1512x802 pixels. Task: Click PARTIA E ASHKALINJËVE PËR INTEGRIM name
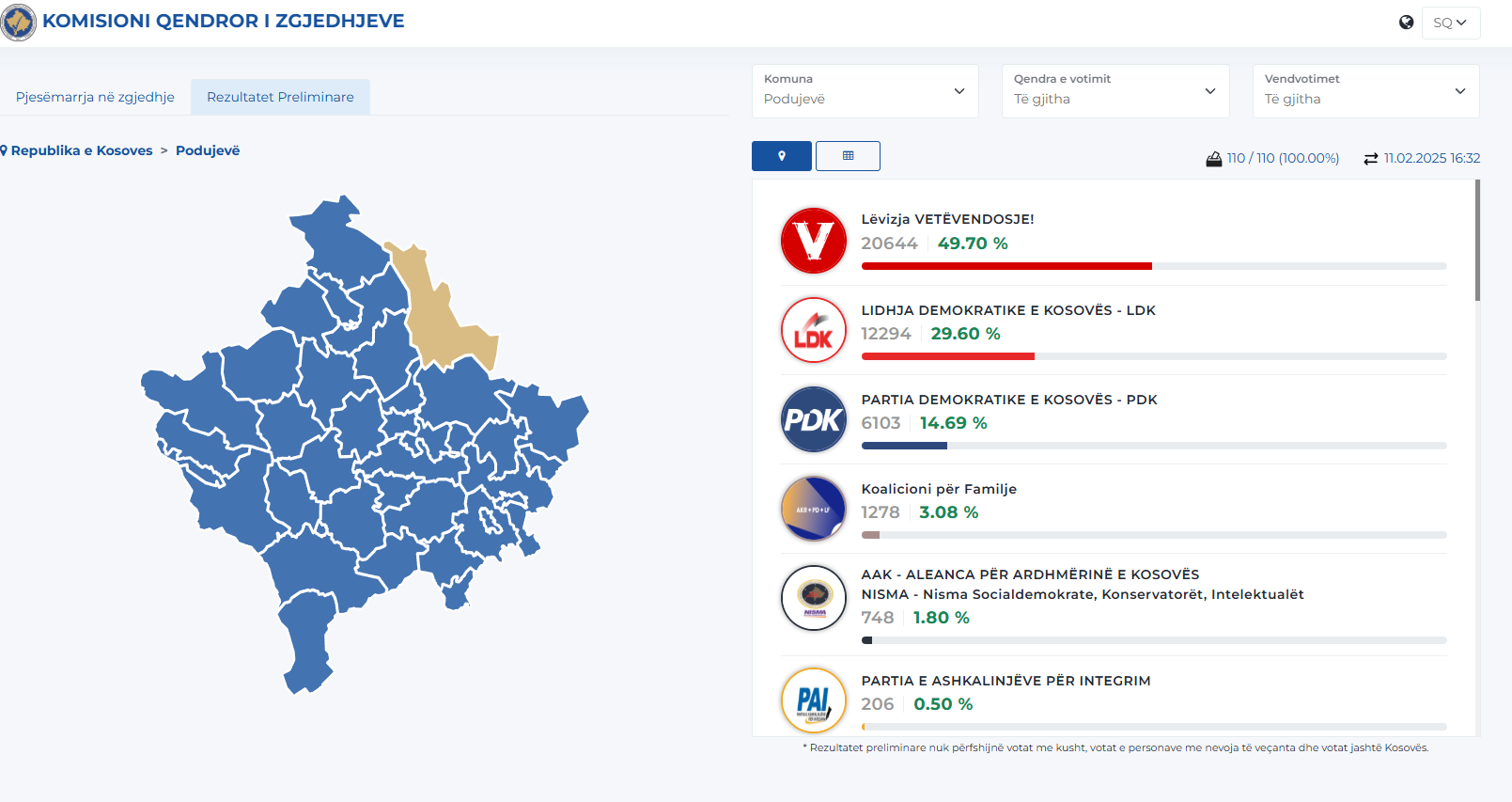coord(1005,681)
